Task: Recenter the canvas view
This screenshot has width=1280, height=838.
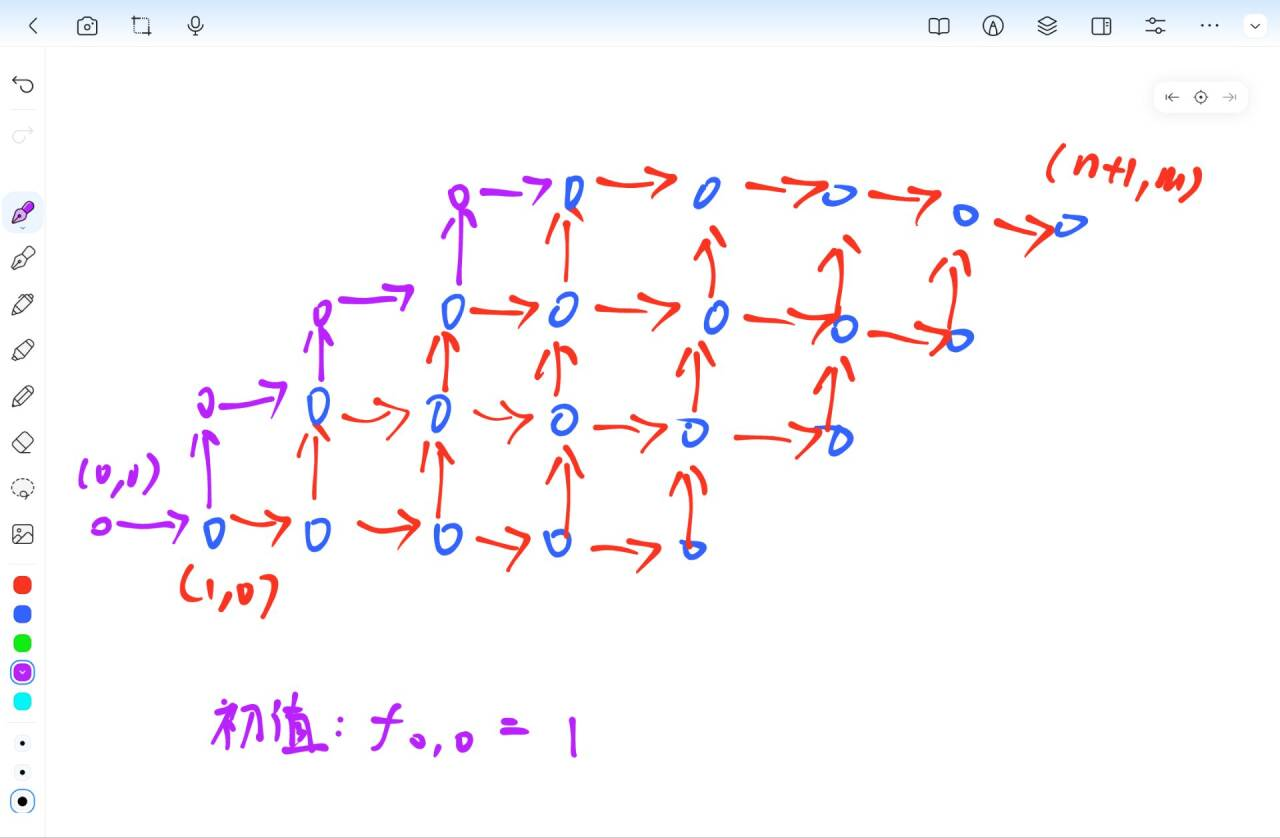Action: click(x=1201, y=97)
